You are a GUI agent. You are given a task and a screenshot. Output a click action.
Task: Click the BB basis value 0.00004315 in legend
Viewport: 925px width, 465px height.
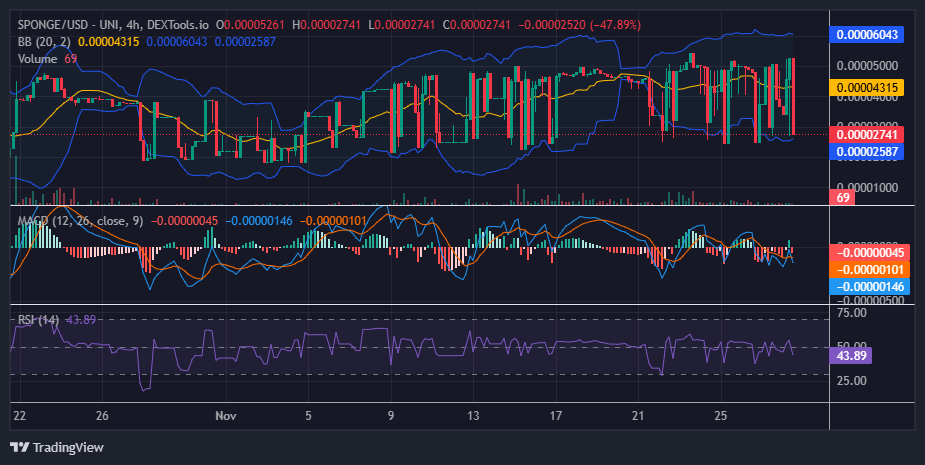click(x=109, y=42)
